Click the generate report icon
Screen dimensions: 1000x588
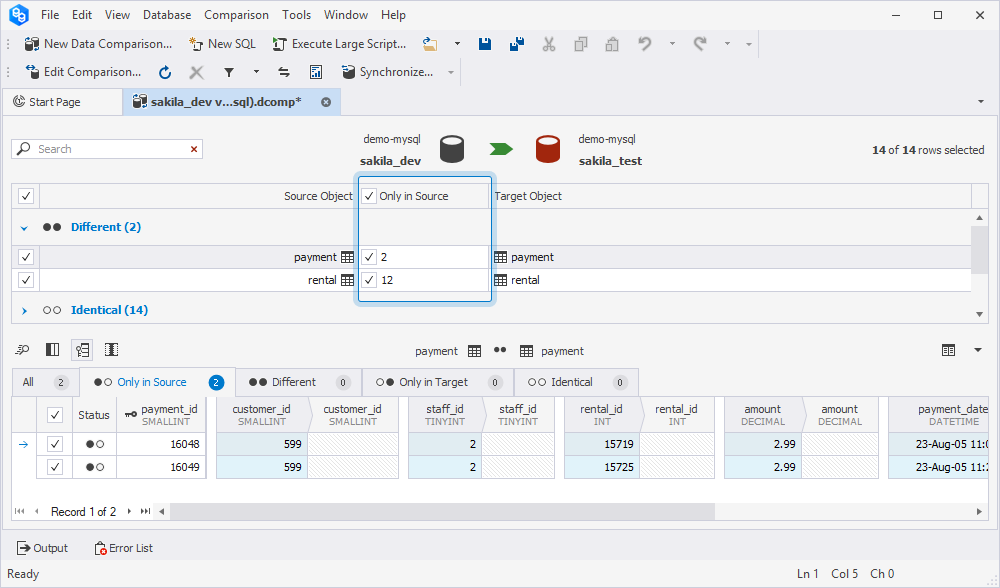315,72
